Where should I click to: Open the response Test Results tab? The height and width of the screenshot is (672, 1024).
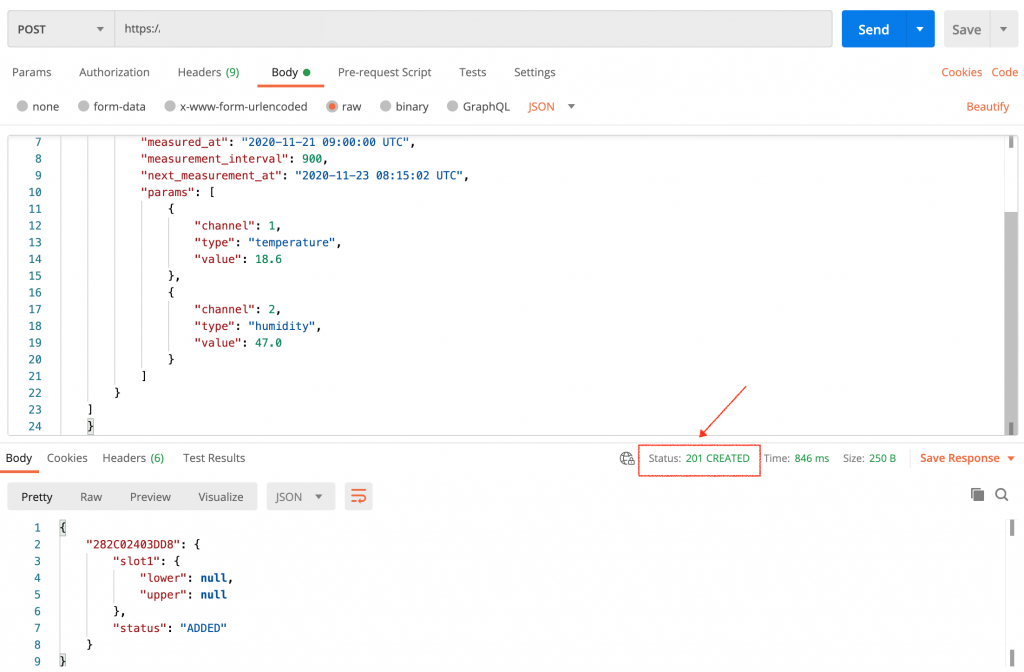[x=214, y=458]
